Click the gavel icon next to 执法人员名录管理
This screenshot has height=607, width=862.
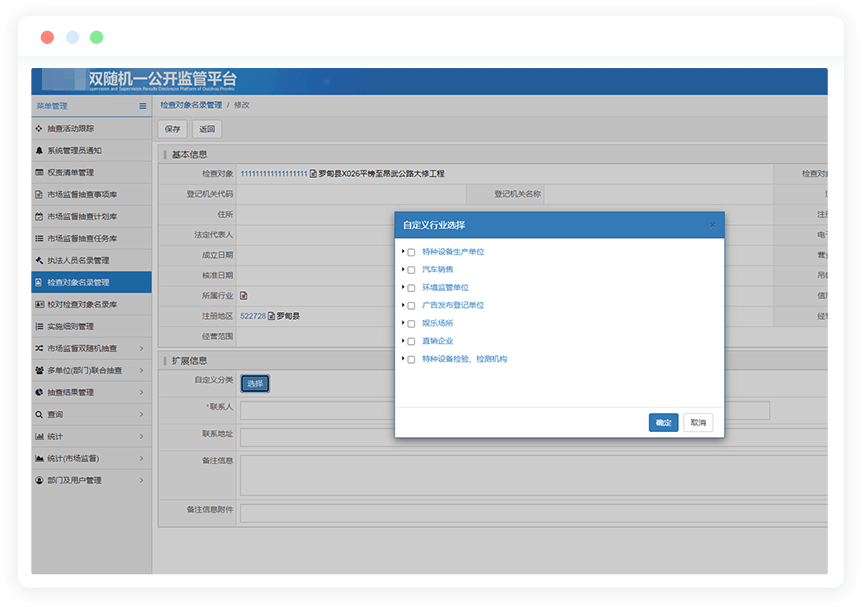[x=39, y=260]
